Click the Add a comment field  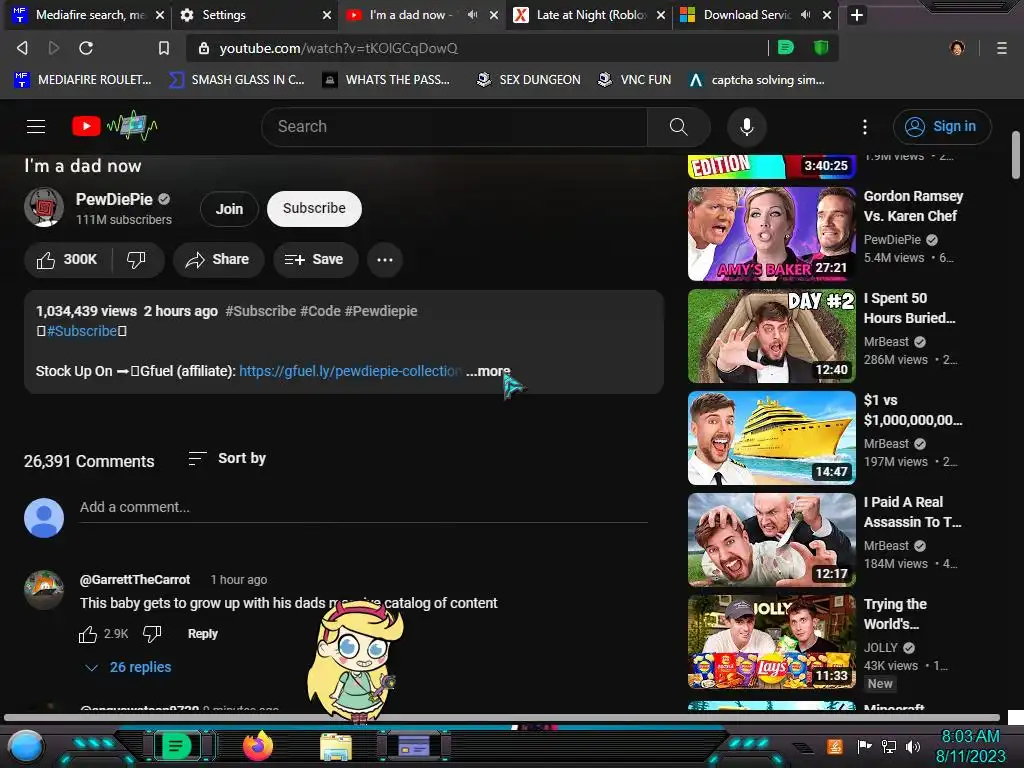click(x=363, y=507)
